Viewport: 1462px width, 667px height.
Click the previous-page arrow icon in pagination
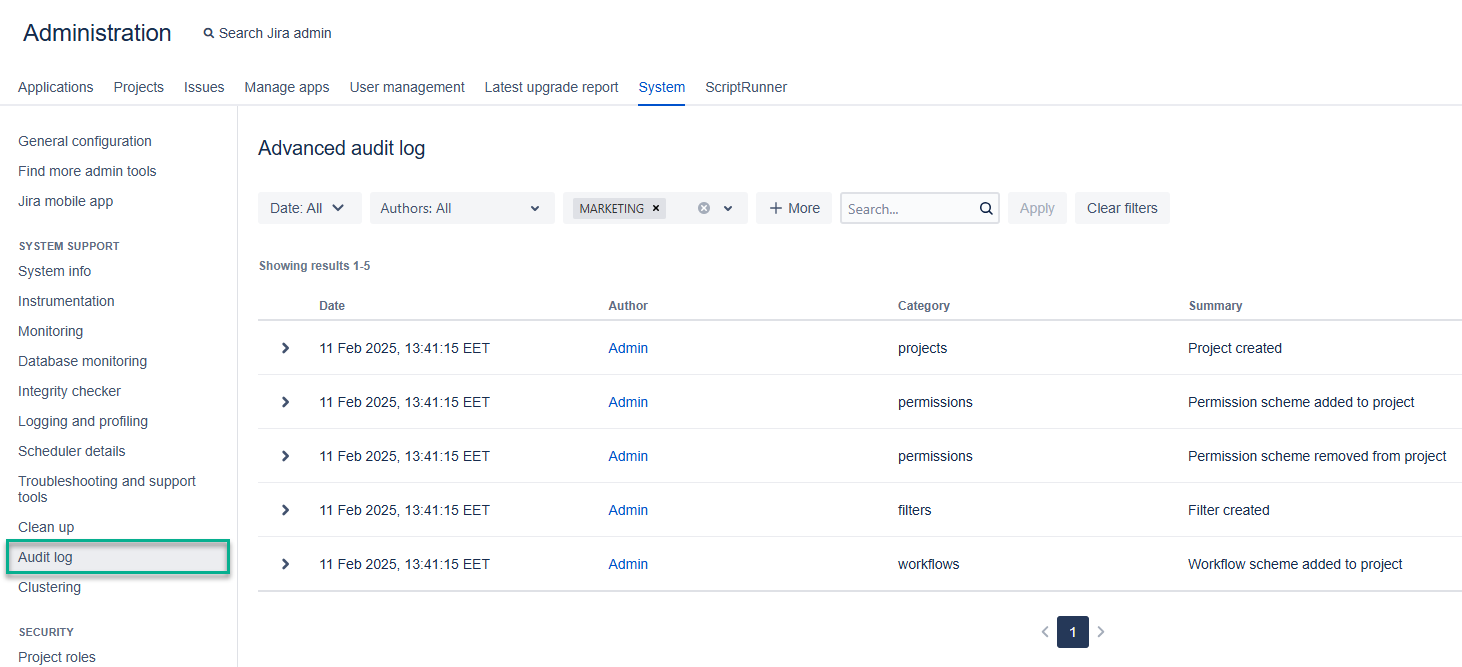click(x=1045, y=631)
